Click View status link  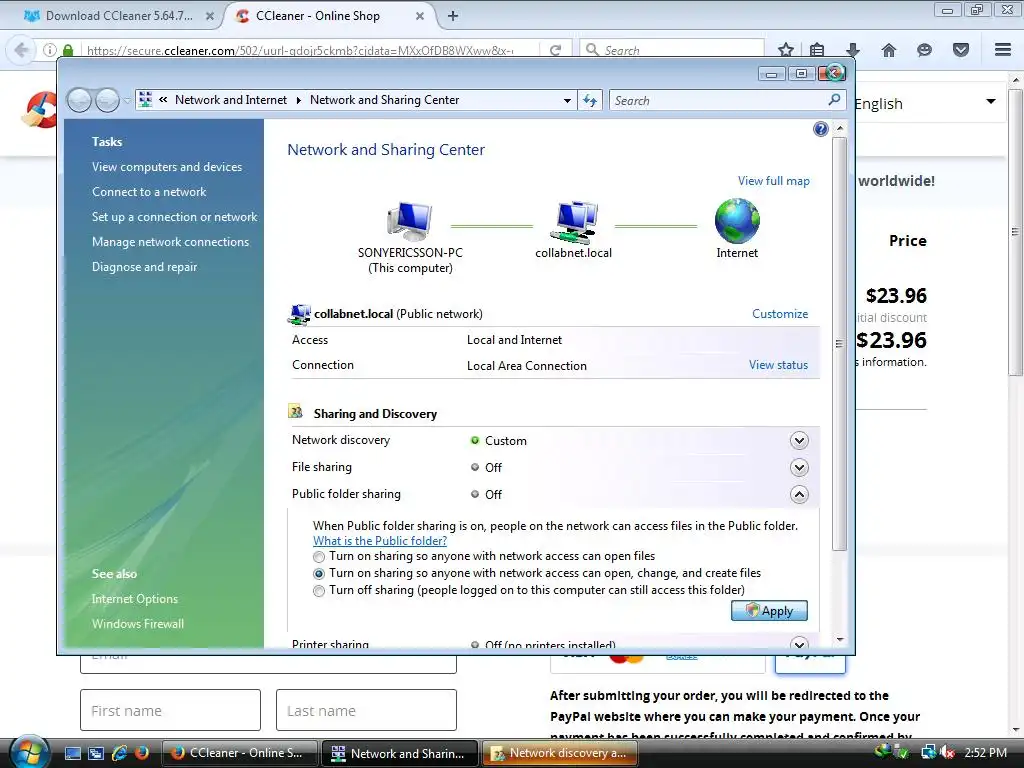pyautogui.click(x=778, y=365)
